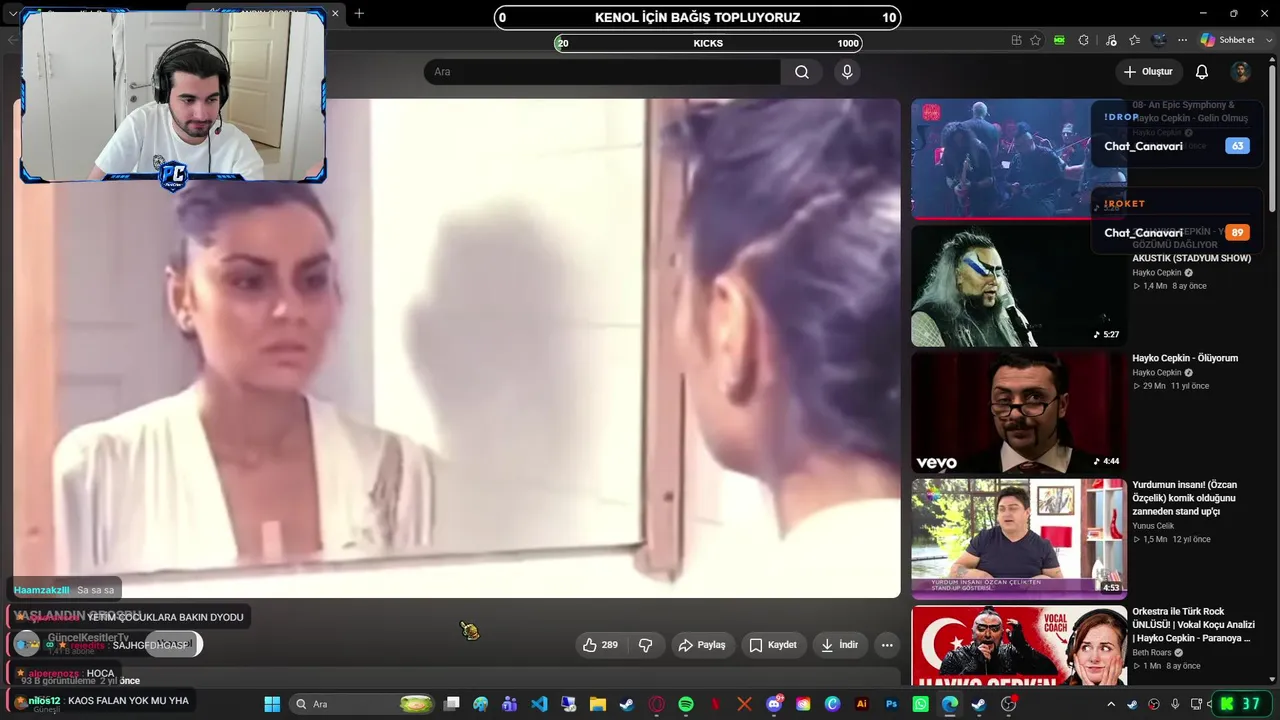
Task: Open the browser profile avatar
Action: [1159, 40]
